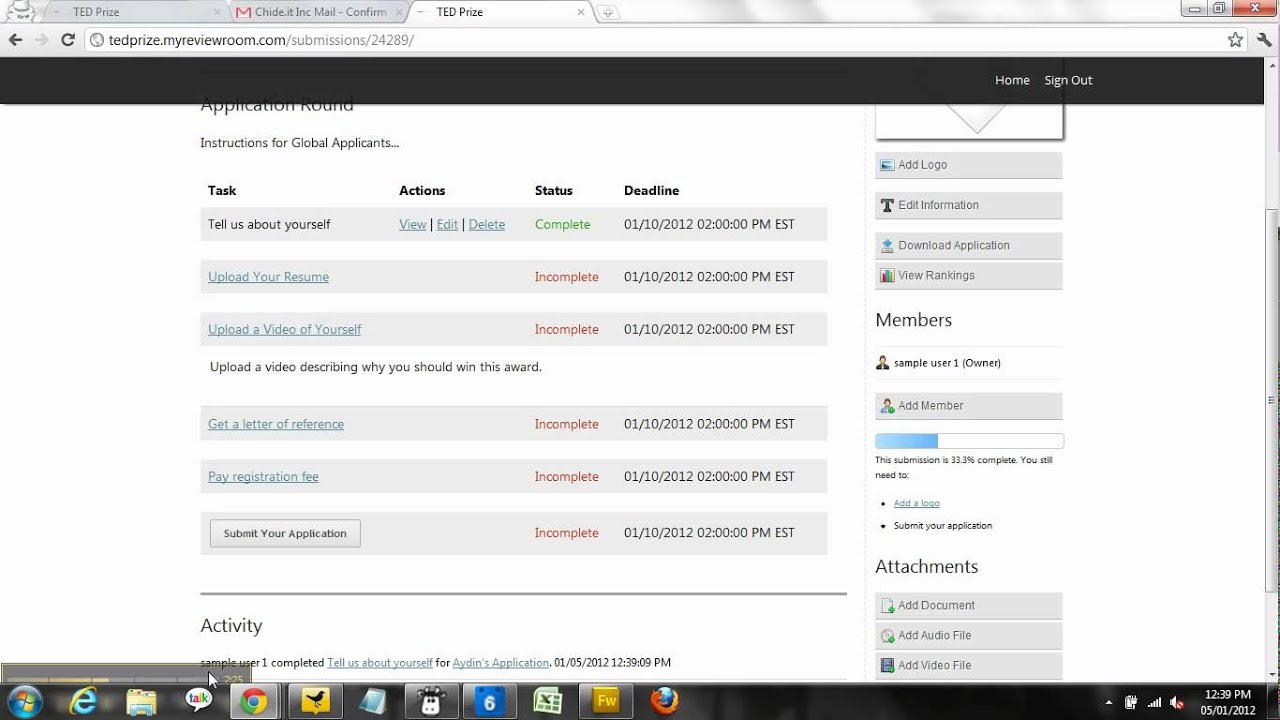The height and width of the screenshot is (720, 1280).
Task: Delete the Tell us about yourself task
Action: (487, 225)
